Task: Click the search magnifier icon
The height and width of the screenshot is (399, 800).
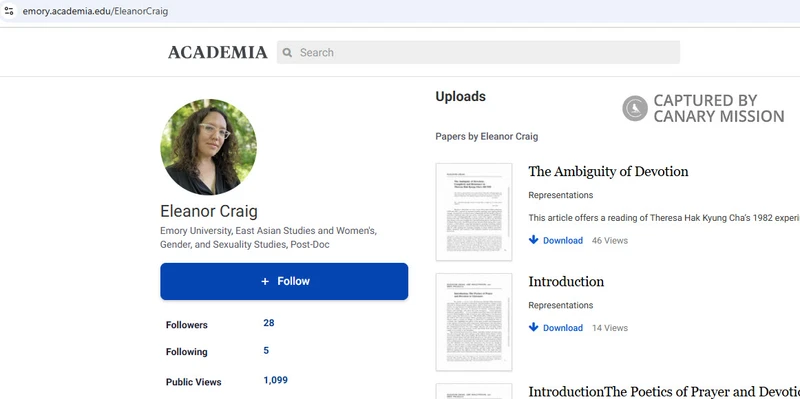Action: tap(287, 53)
